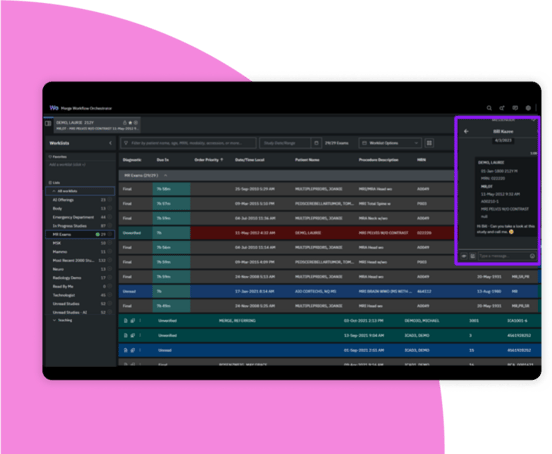
Task: Click the emoji icon in message box
Action: click(532, 256)
